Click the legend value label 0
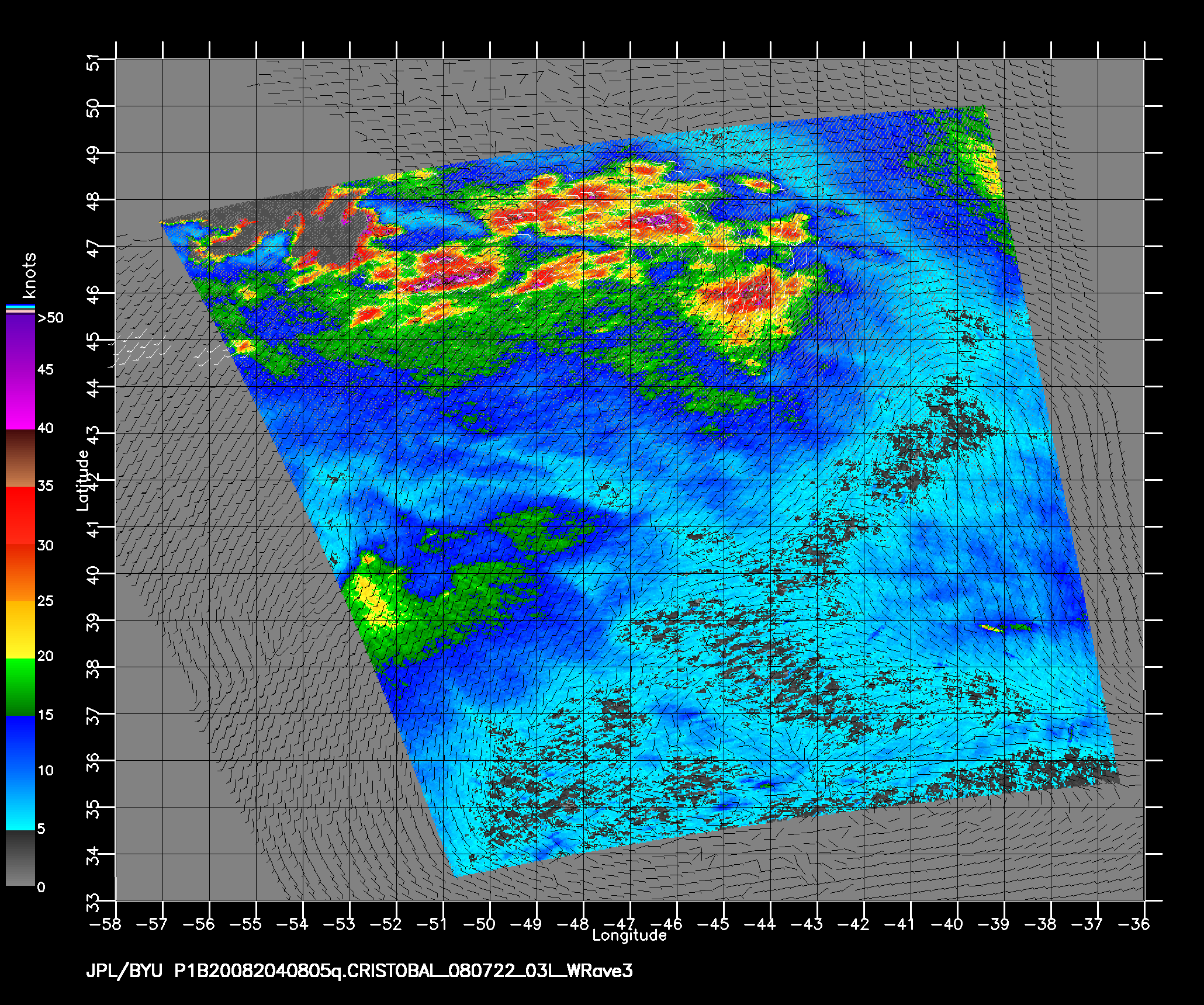 (x=41, y=888)
